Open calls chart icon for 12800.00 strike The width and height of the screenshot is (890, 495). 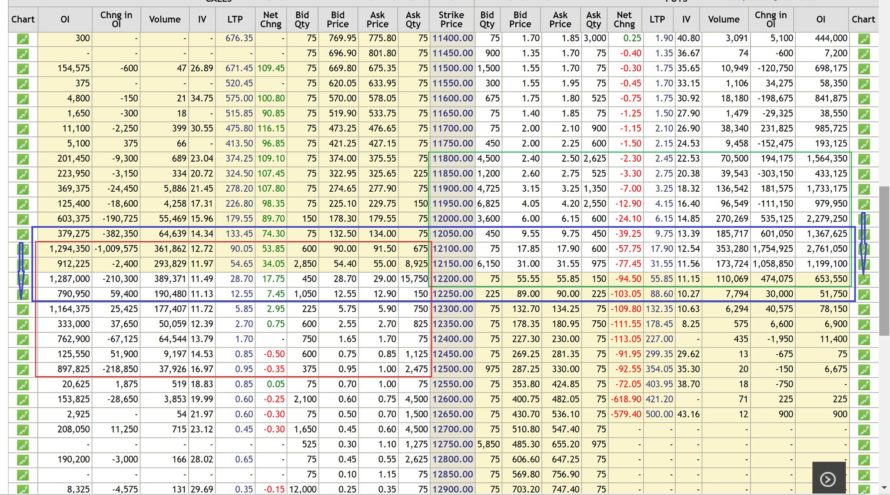(22, 460)
